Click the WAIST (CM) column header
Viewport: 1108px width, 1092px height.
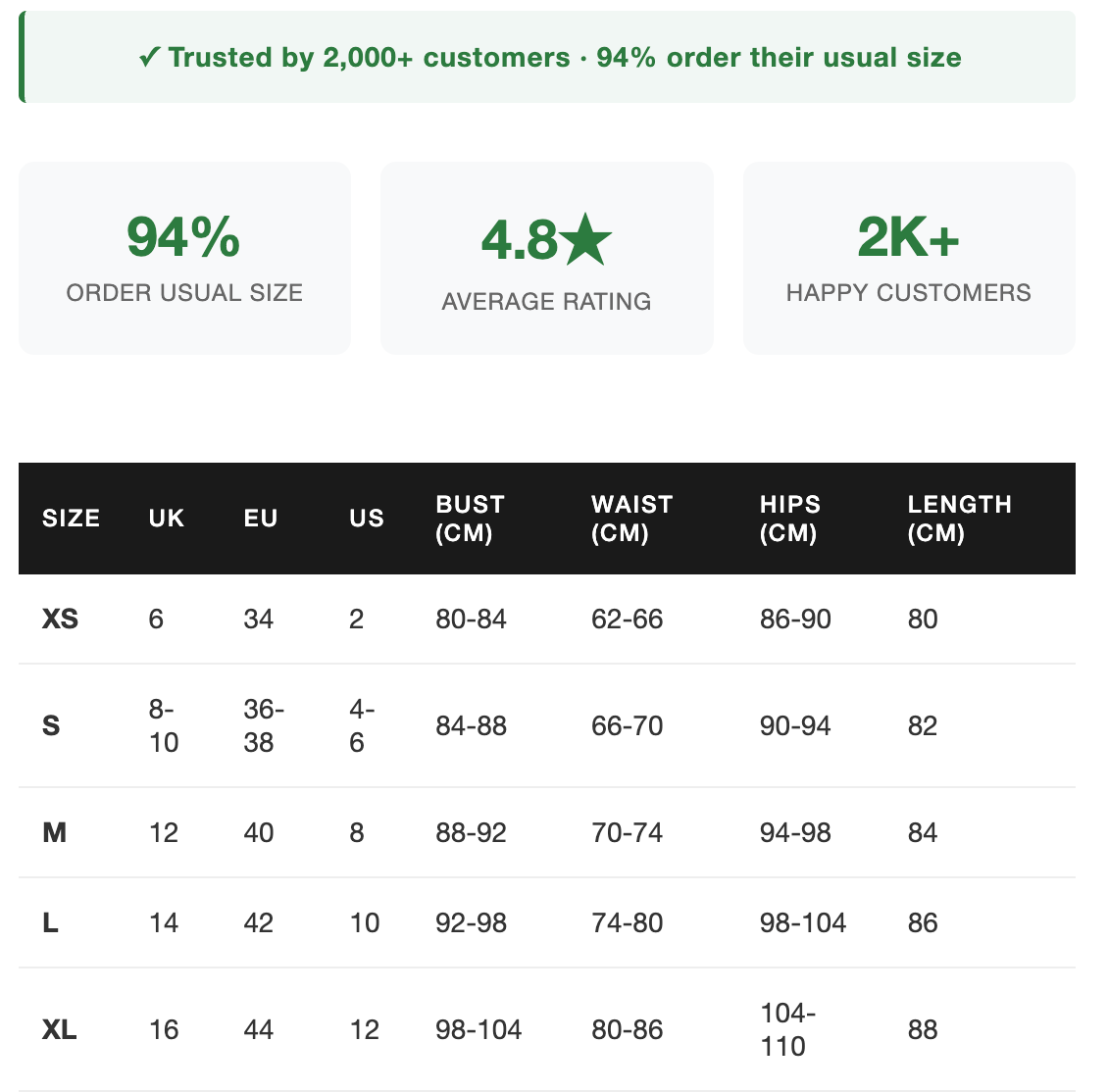pyautogui.click(x=631, y=519)
